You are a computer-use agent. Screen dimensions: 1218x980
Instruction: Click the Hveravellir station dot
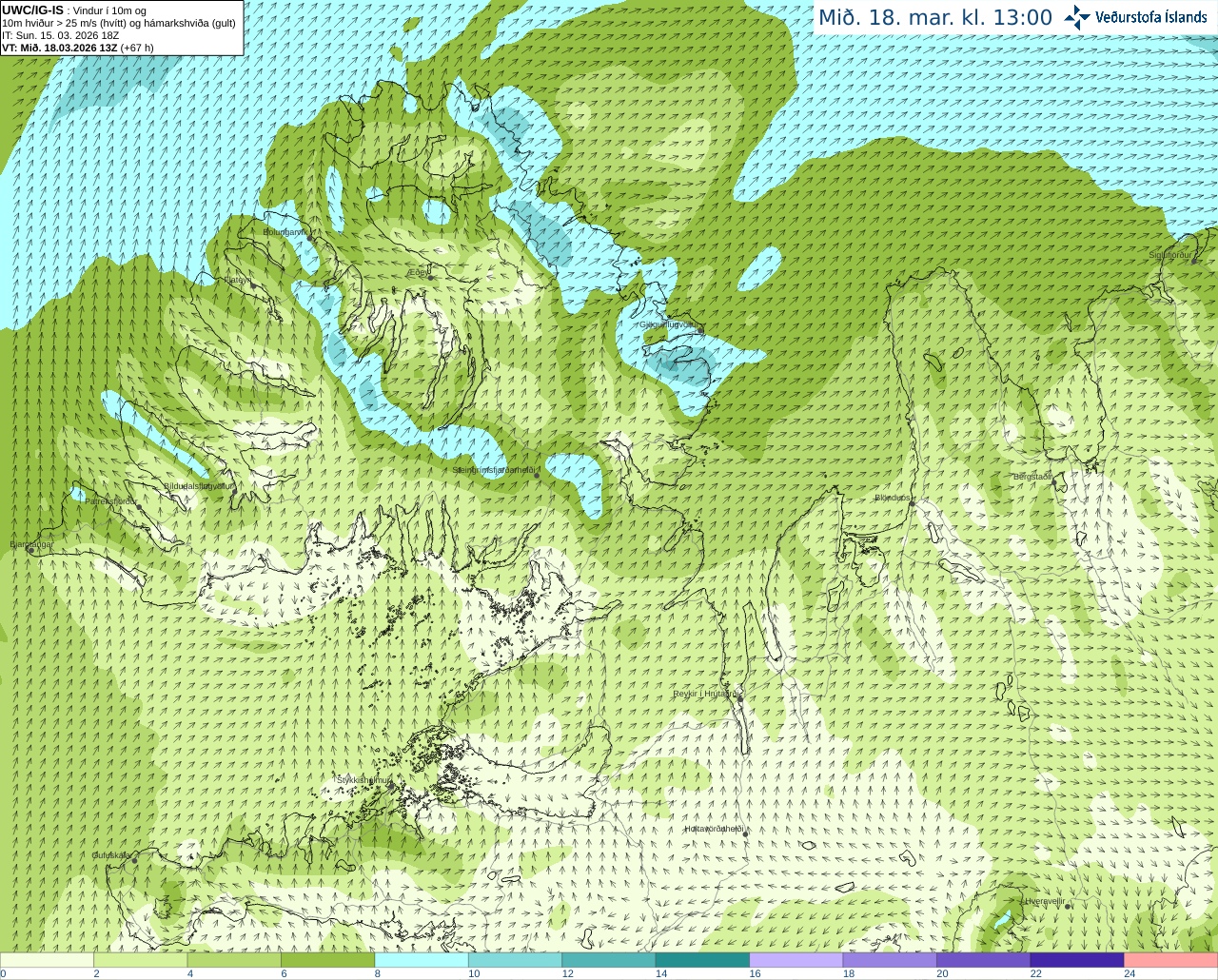[1069, 906]
